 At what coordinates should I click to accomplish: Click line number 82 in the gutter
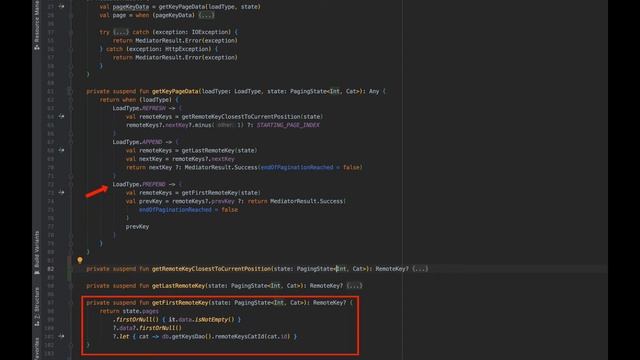tap(51, 269)
